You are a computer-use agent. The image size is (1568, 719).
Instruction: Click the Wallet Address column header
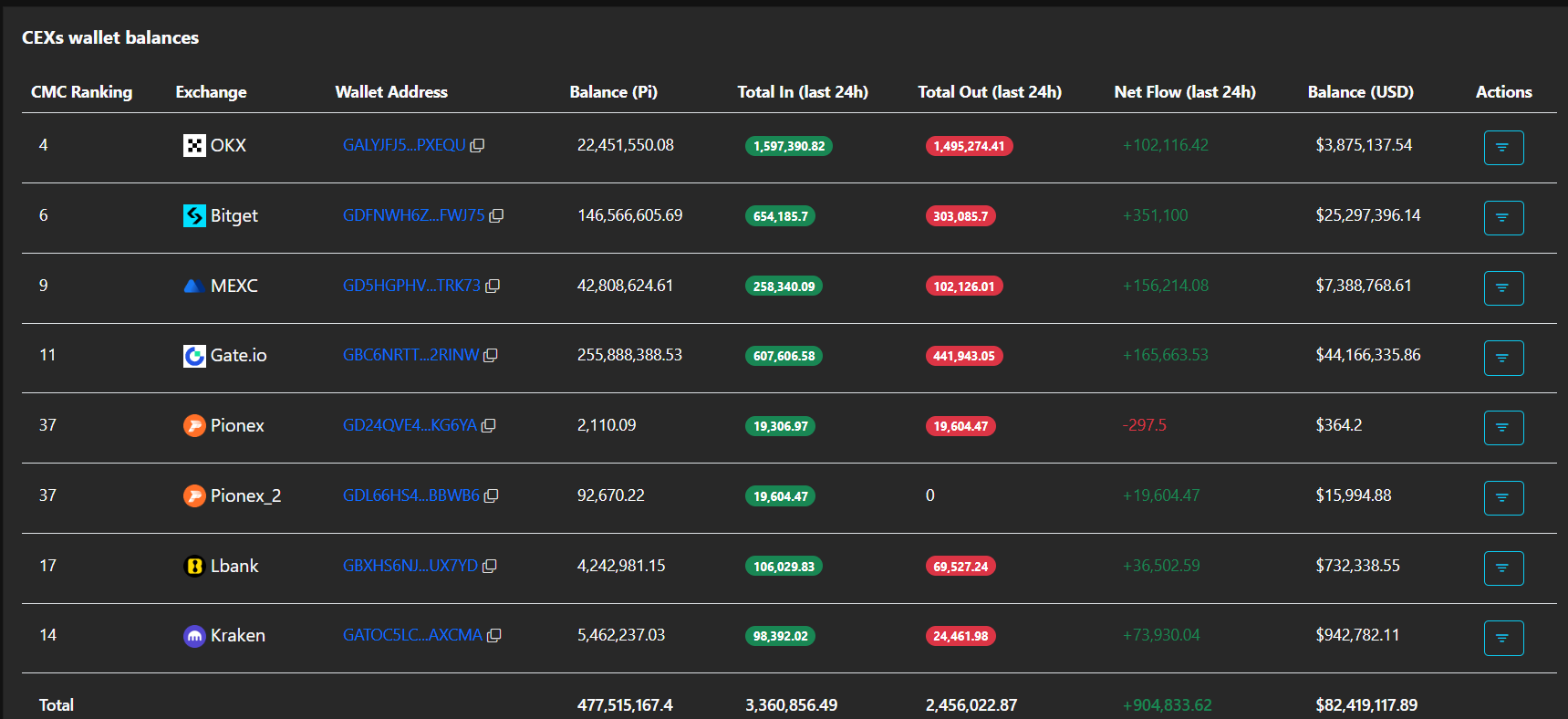coord(391,92)
